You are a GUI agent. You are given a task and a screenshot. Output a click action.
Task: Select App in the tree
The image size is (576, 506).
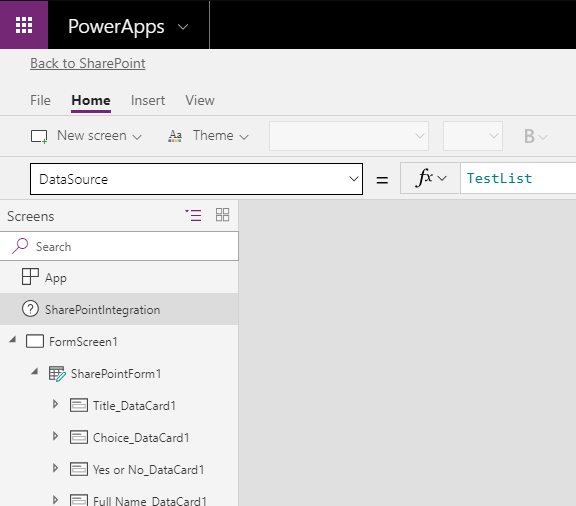[119, 277]
